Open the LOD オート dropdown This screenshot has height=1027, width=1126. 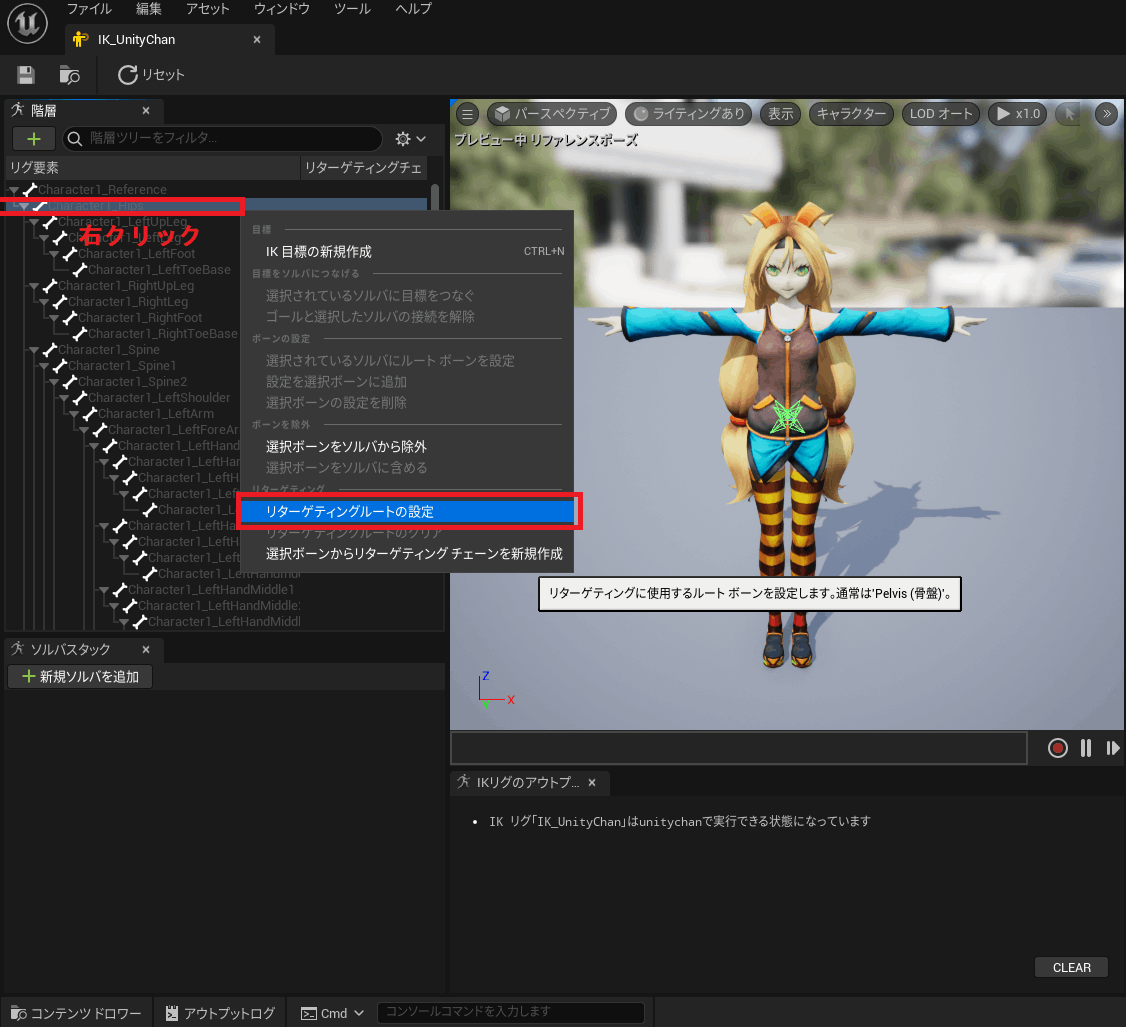[x=941, y=113]
